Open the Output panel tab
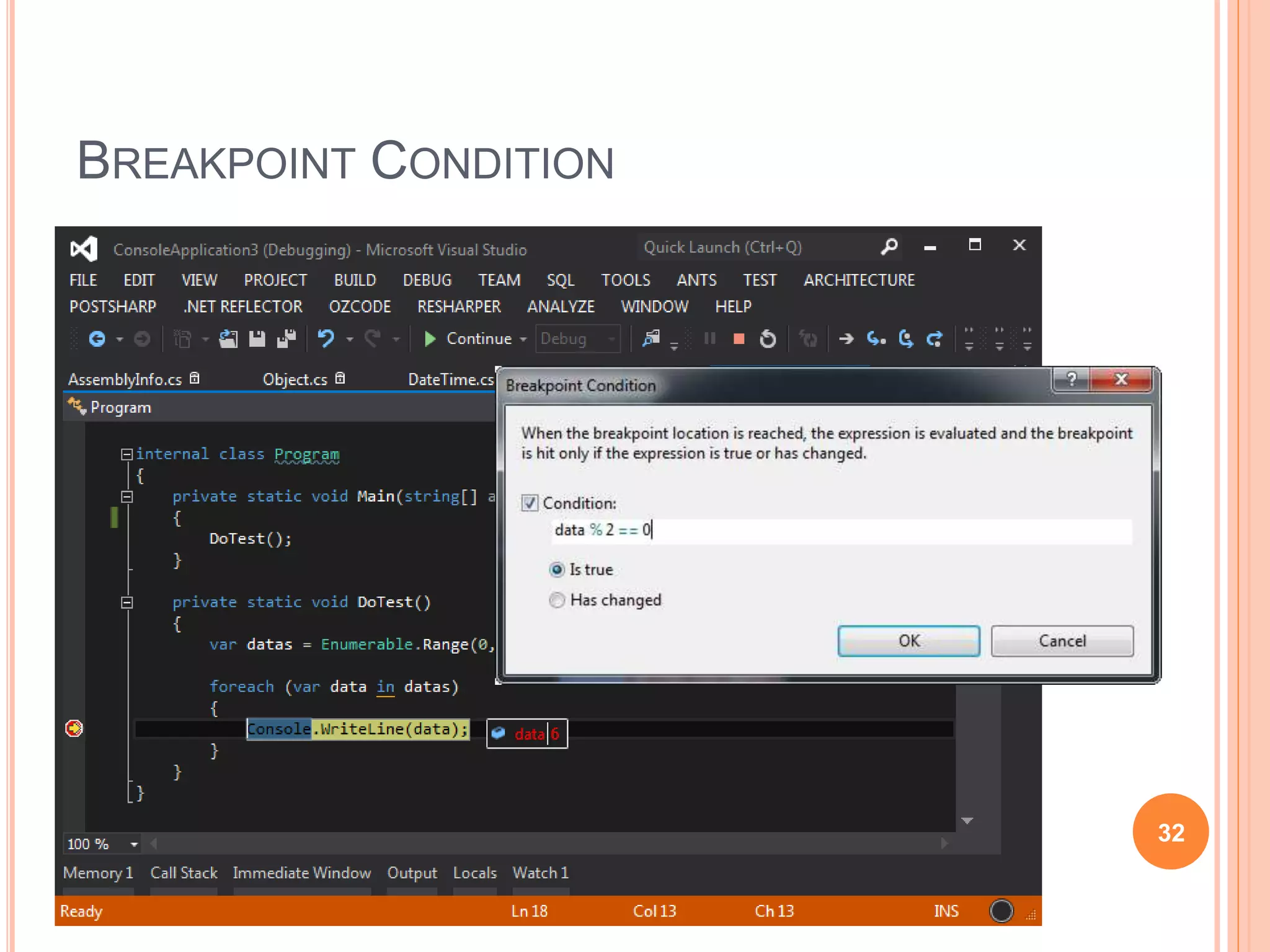Viewport: 1270px width, 952px height. [x=412, y=873]
